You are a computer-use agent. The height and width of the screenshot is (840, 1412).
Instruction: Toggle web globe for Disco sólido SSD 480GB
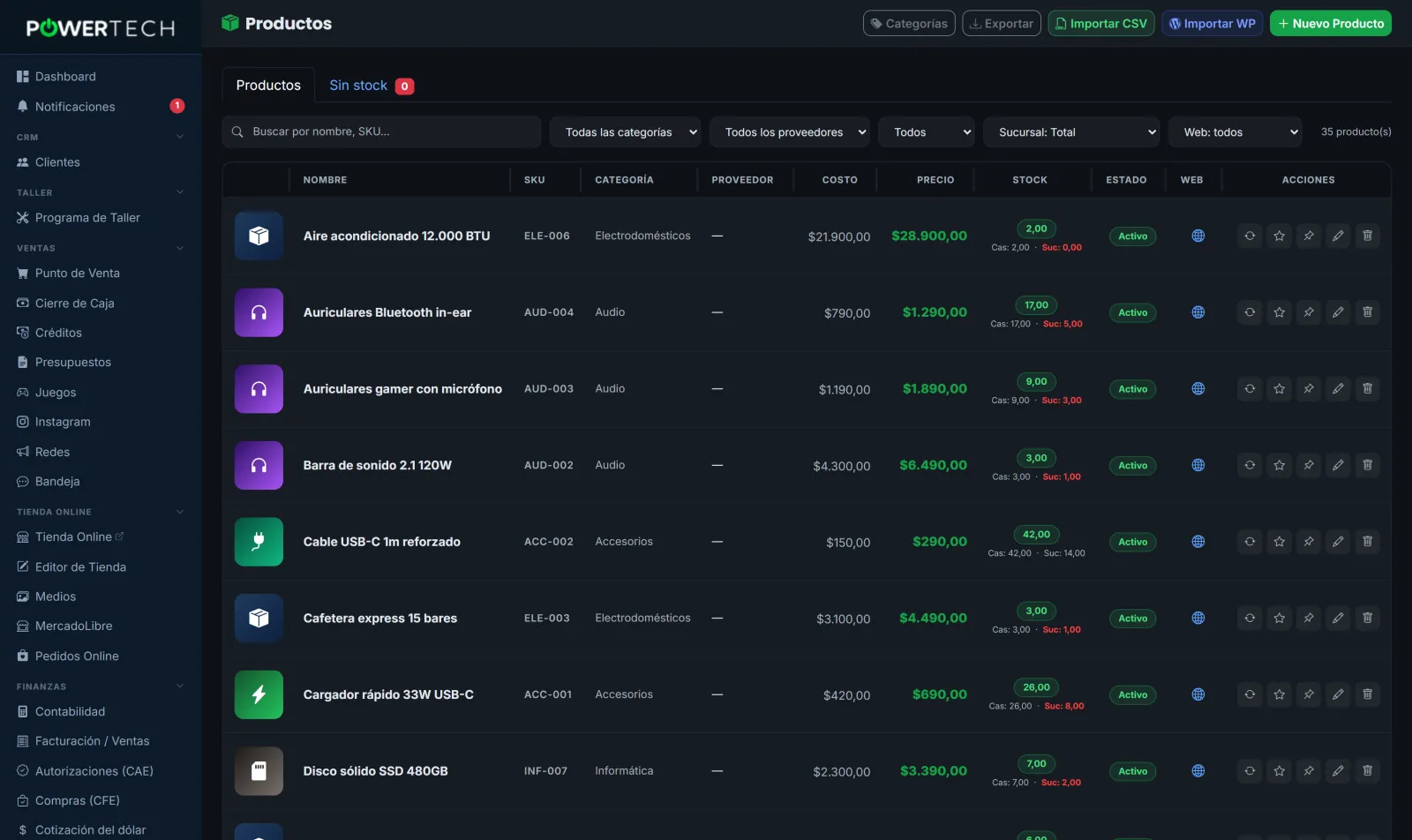pos(1198,771)
